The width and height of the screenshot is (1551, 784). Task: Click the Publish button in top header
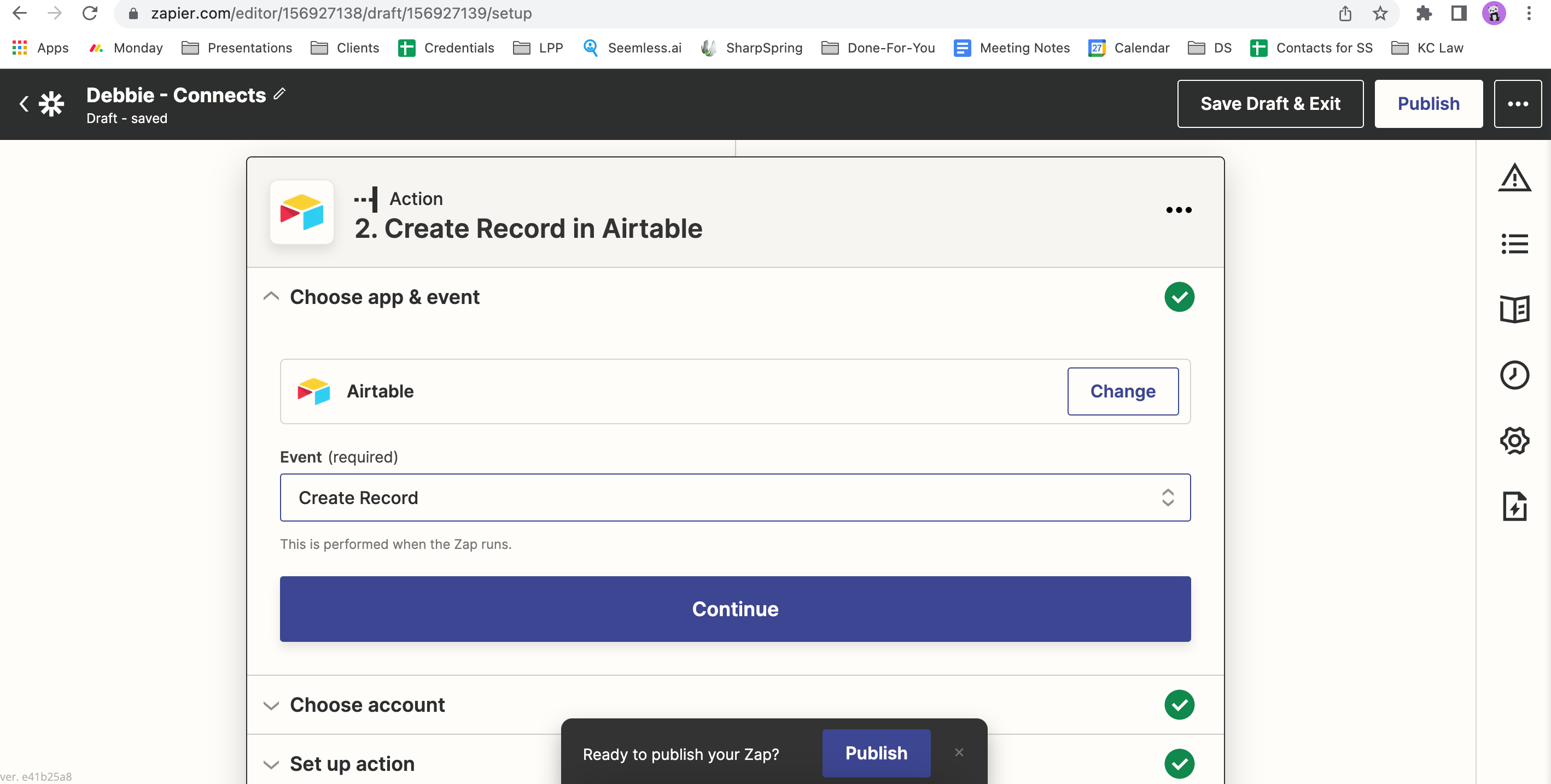(x=1428, y=103)
